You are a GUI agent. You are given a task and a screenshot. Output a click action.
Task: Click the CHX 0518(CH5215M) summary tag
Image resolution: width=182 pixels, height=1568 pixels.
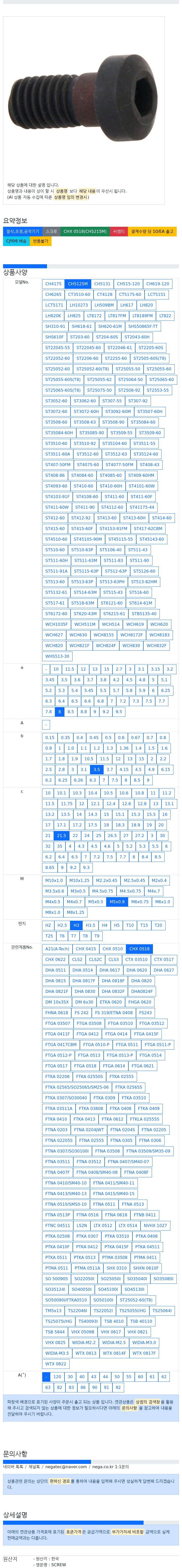click(x=85, y=232)
